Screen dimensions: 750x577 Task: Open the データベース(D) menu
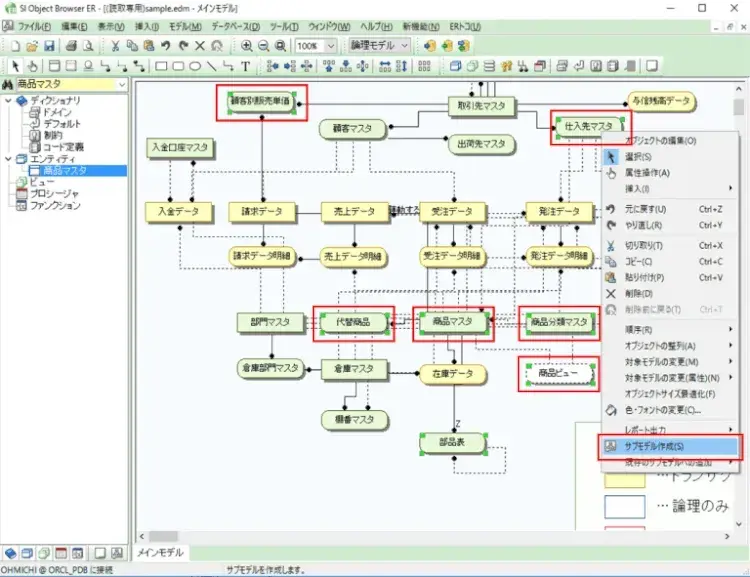[x=239, y=24]
